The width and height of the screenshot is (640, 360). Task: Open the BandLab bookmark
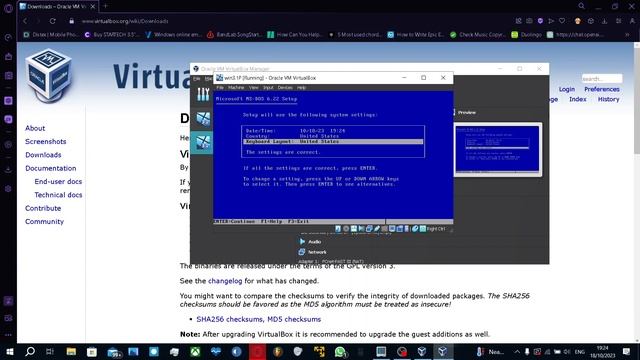click(x=235, y=35)
